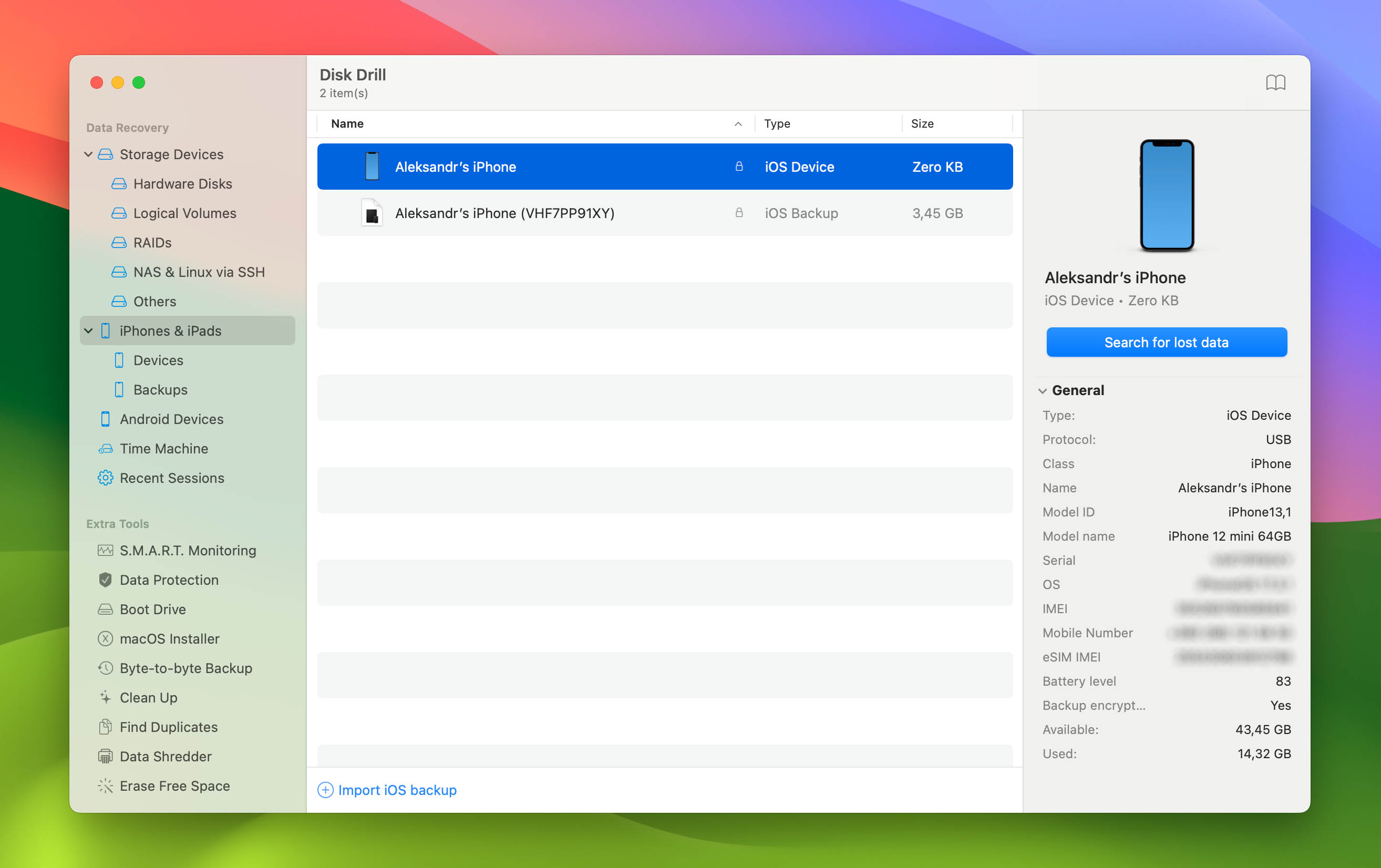Click Import iOS backup link
This screenshot has width=1381, height=868.
click(x=387, y=790)
